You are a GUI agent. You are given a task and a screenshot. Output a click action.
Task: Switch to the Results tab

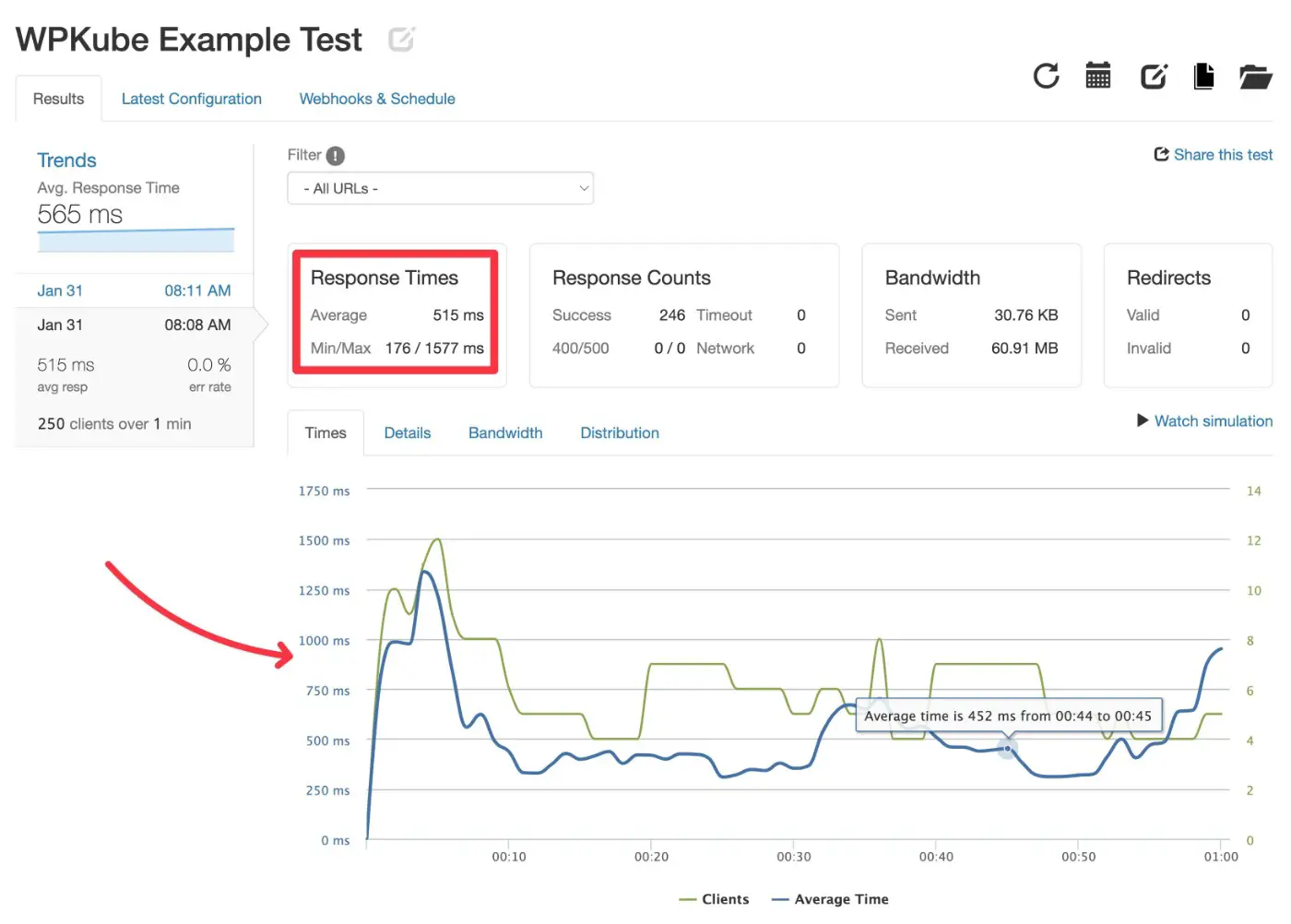[x=58, y=99]
